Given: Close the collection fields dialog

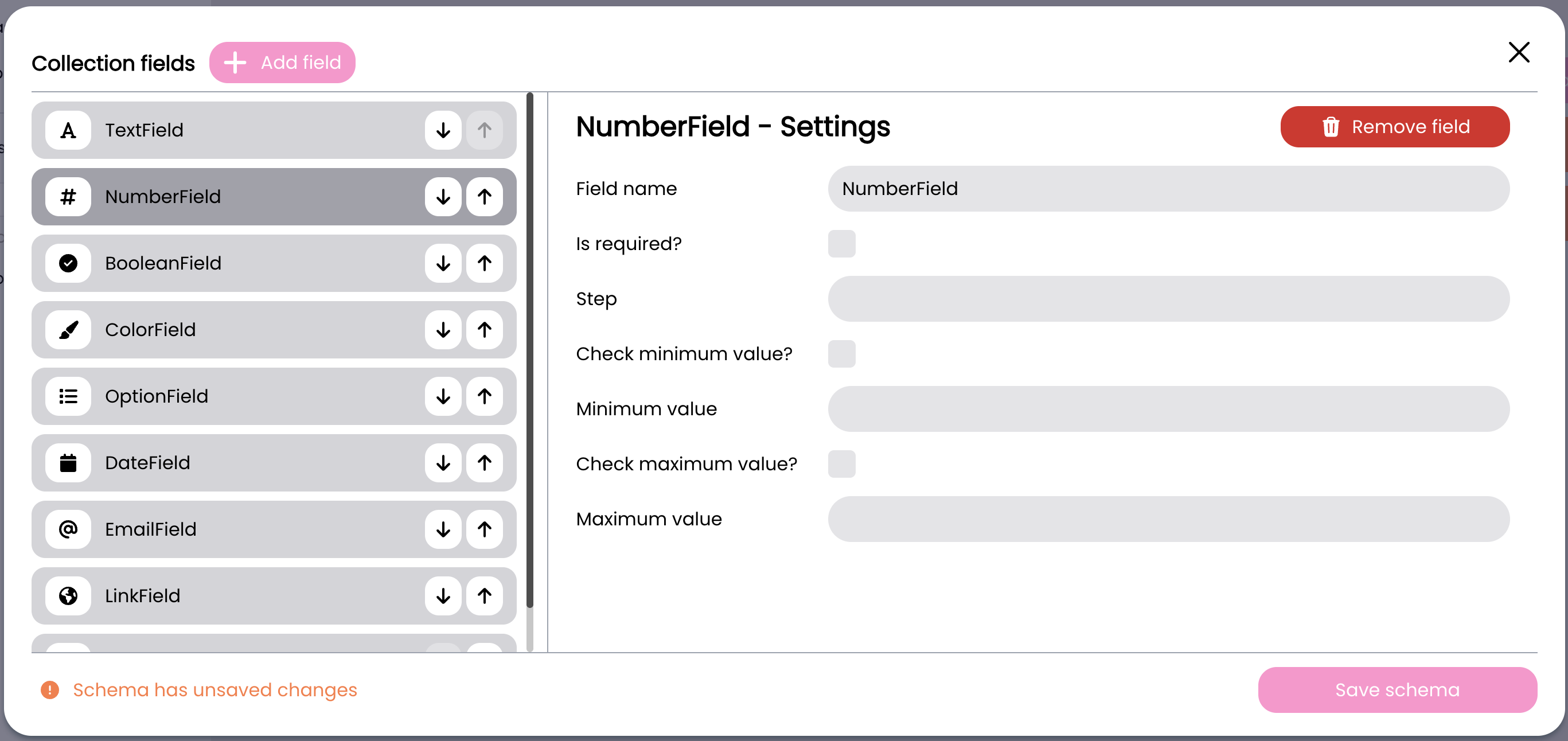Looking at the screenshot, I should (x=1518, y=52).
